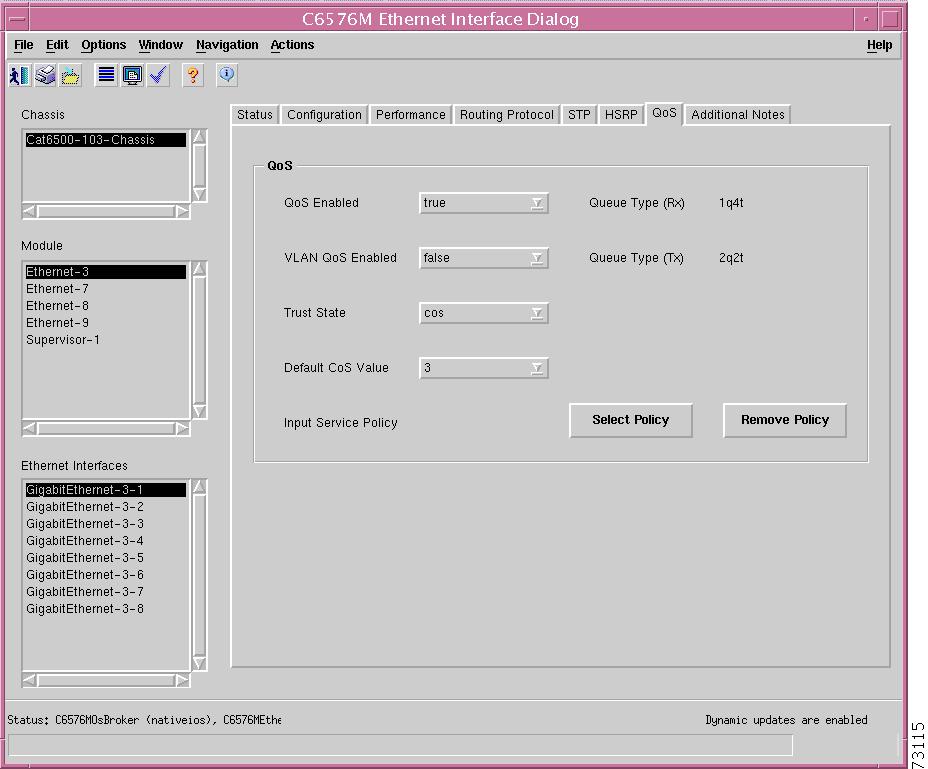
Task: Click Ethernet Interfaces list scroll-down arrow
Action: (x=199, y=663)
